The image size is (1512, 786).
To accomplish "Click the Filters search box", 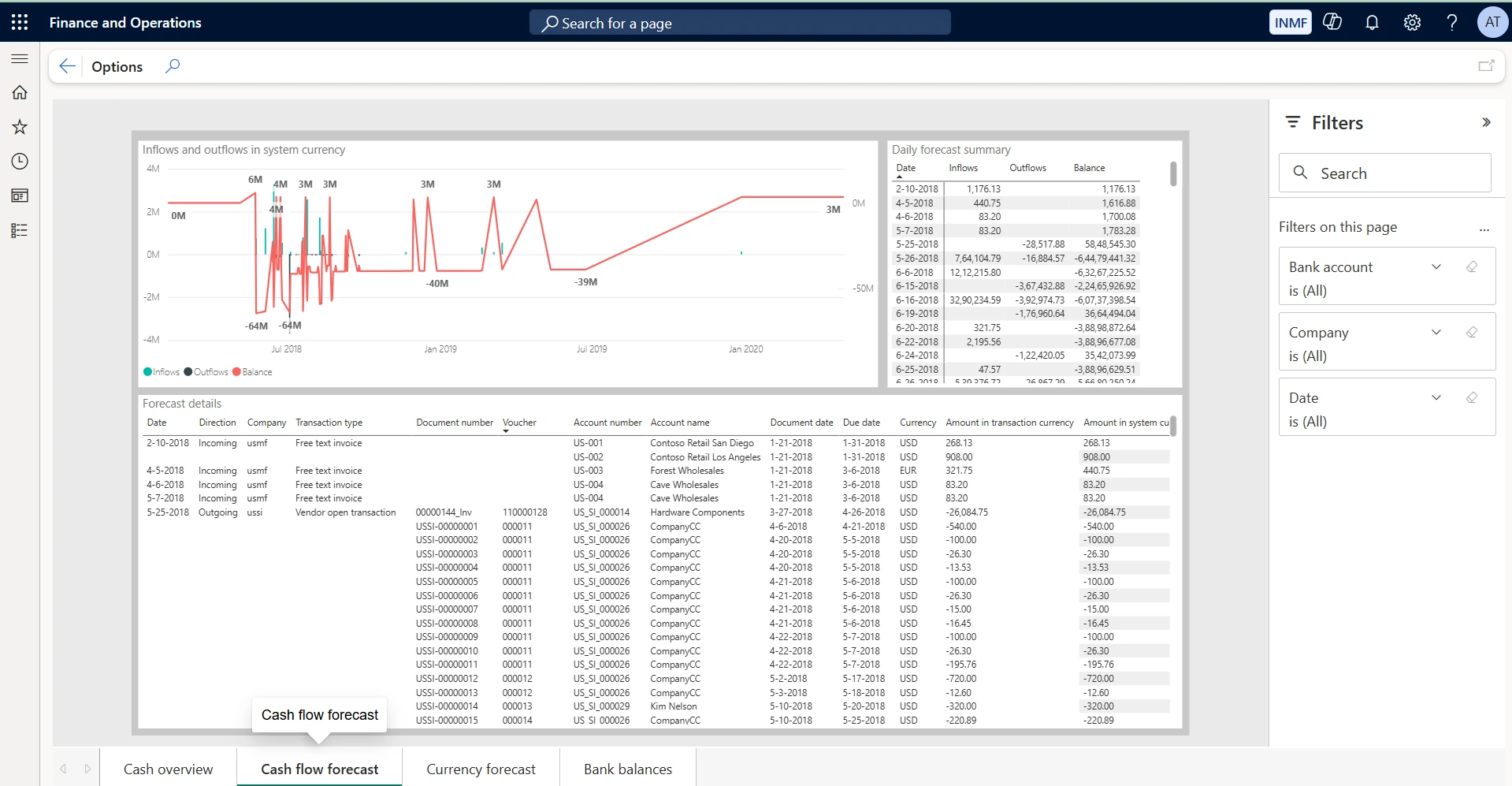I will click(x=1384, y=173).
